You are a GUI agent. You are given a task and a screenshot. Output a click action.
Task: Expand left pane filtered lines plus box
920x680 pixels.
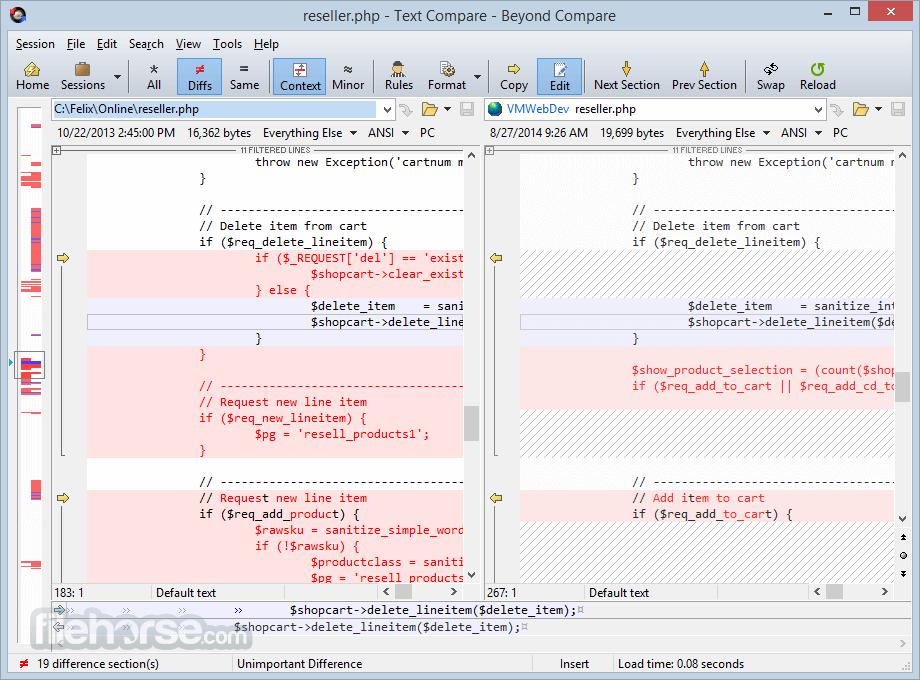[x=56, y=151]
